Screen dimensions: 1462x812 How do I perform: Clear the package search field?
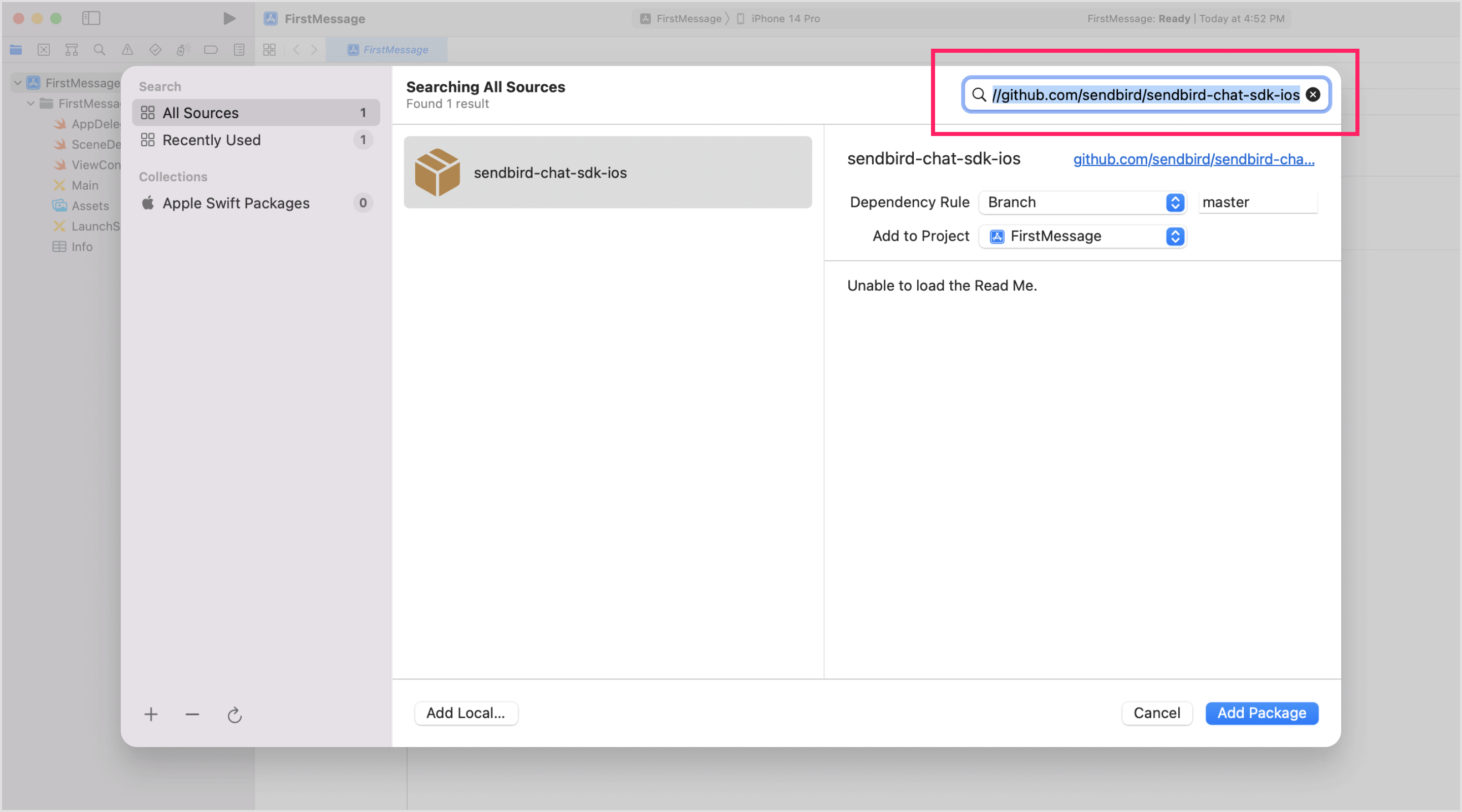point(1313,95)
